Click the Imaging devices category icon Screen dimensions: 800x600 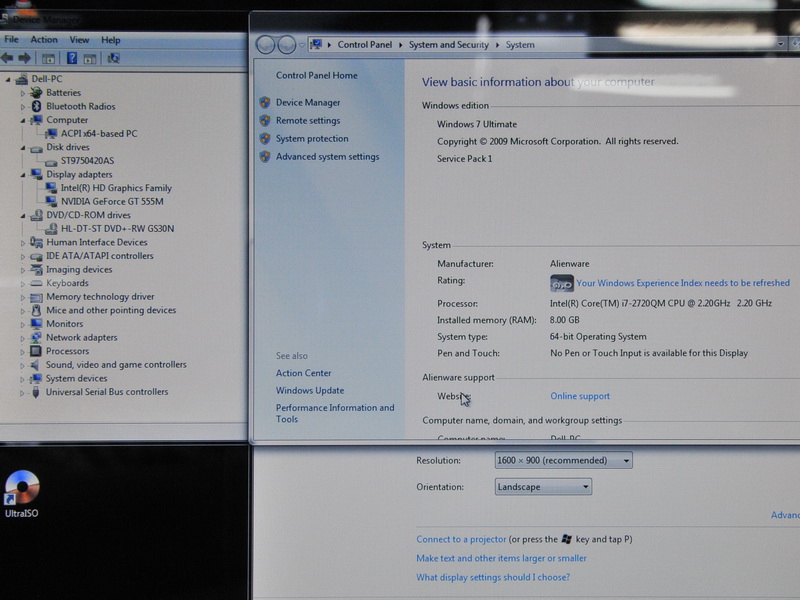36,269
